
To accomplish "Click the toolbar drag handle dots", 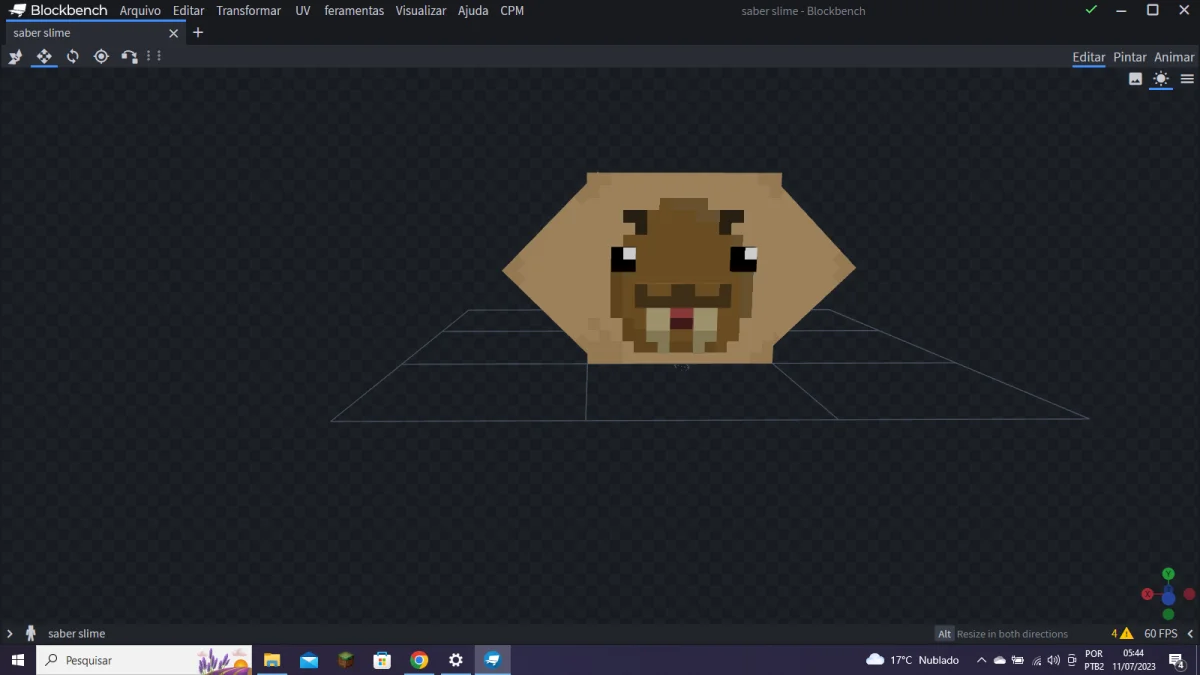I will 154,56.
